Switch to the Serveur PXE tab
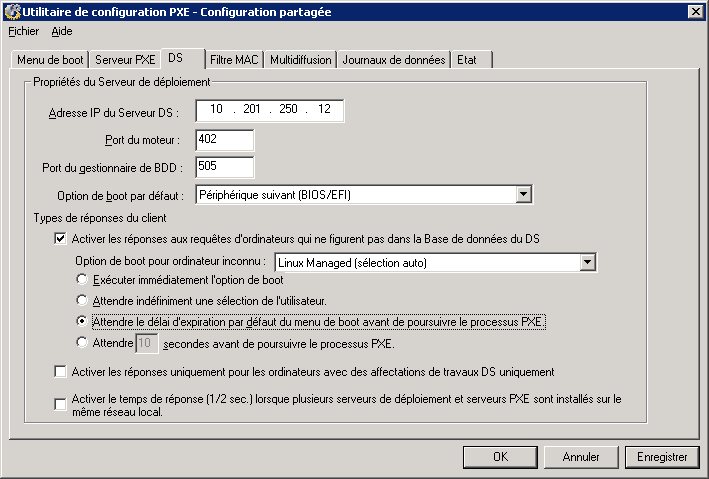 pos(125,60)
